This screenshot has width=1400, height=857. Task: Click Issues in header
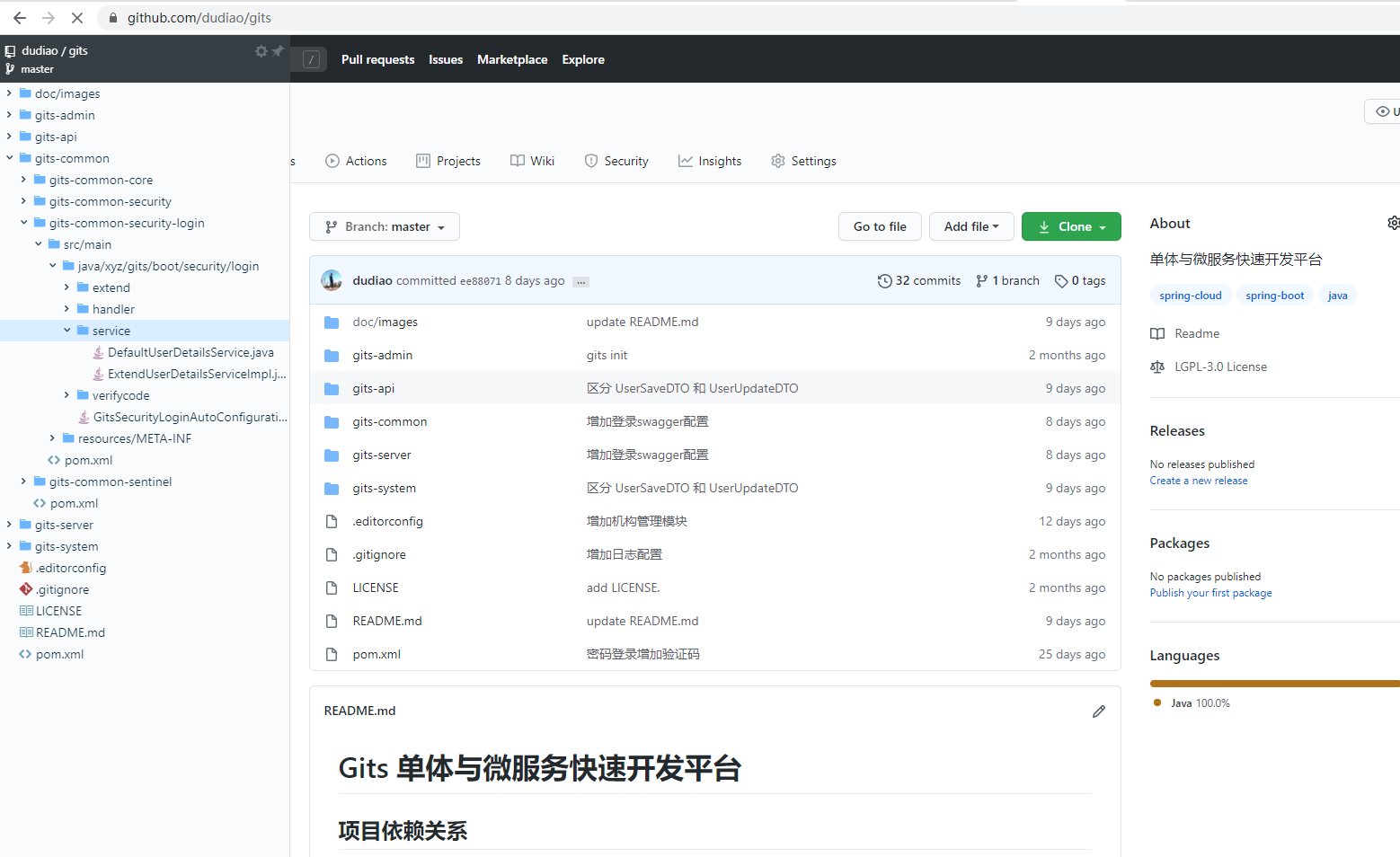tap(446, 59)
